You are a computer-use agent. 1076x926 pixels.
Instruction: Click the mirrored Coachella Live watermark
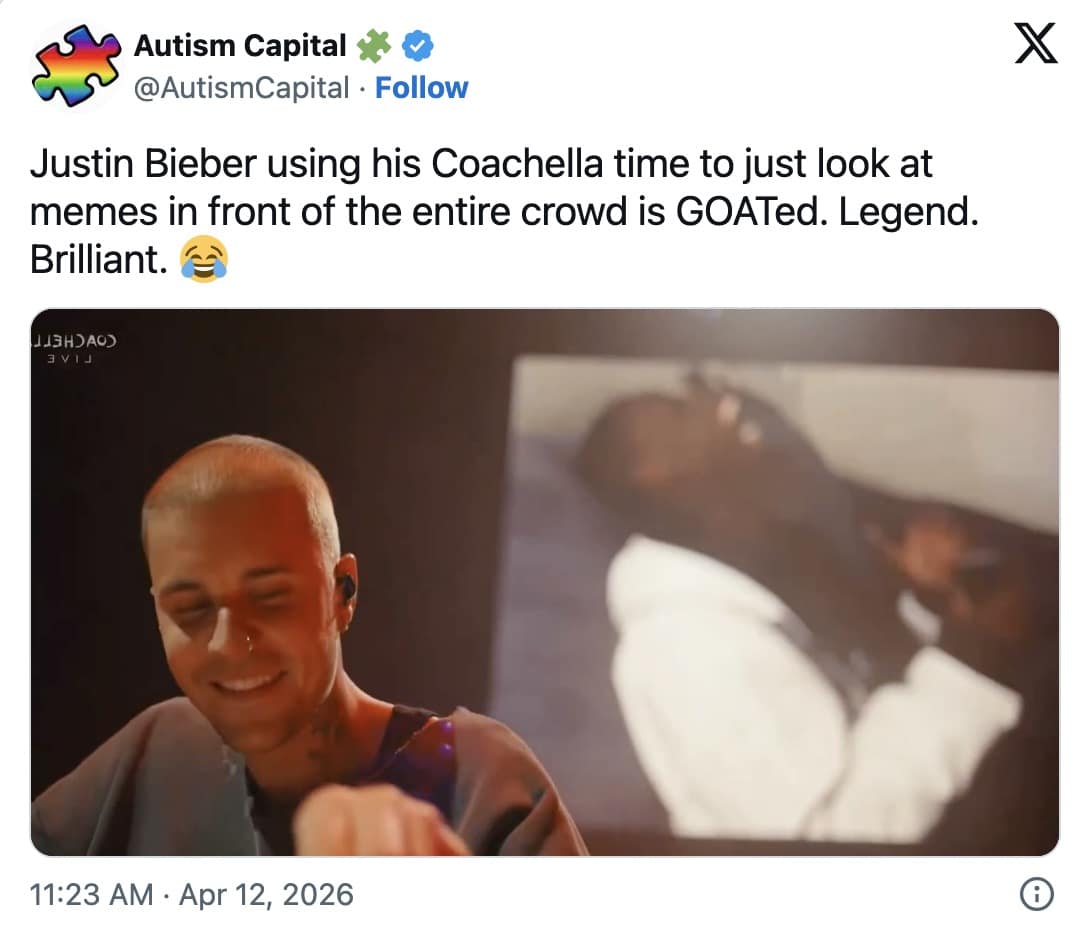pos(76,346)
